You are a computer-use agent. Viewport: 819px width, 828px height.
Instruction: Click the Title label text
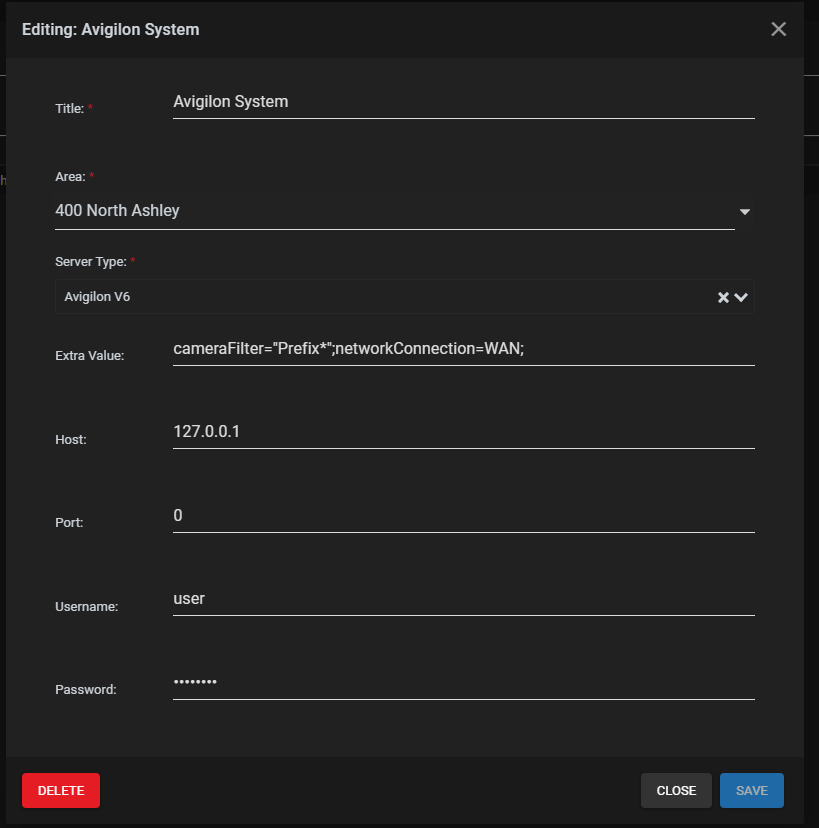(70, 108)
